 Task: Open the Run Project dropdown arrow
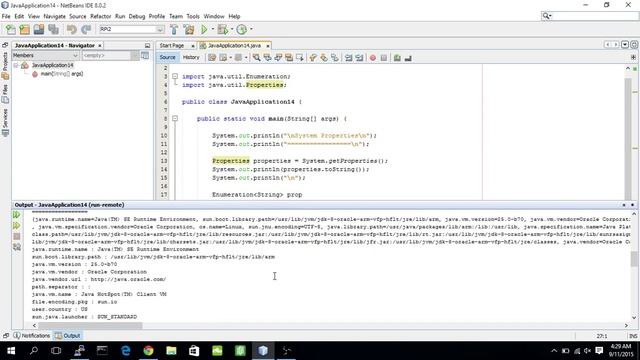212,29
